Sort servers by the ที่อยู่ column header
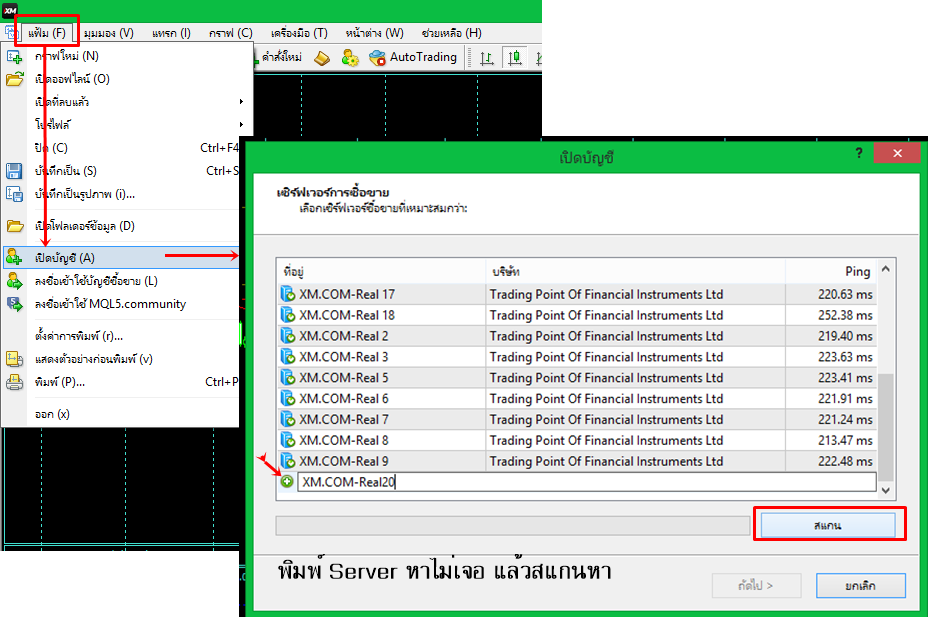 coord(381,272)
